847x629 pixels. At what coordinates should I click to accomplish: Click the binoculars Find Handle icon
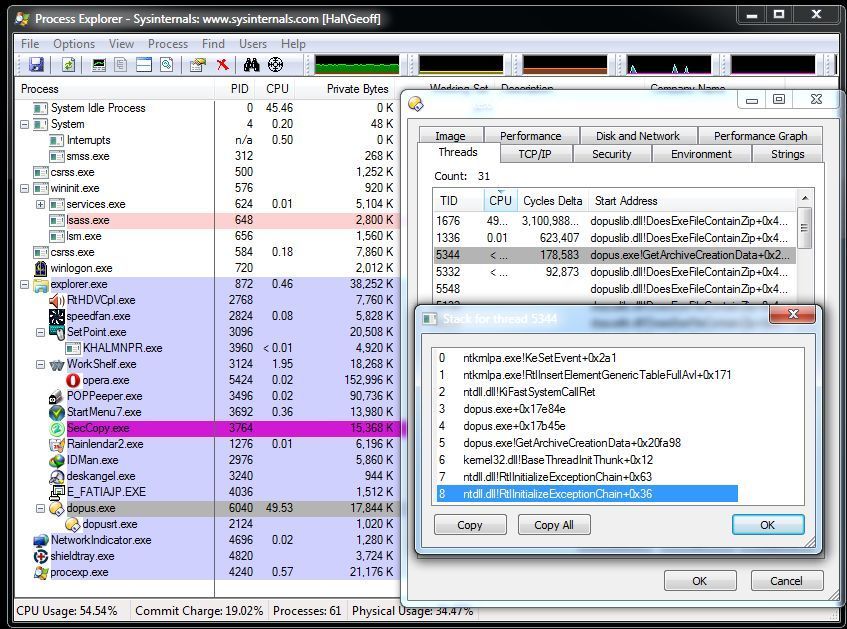(x=251, y=65)
